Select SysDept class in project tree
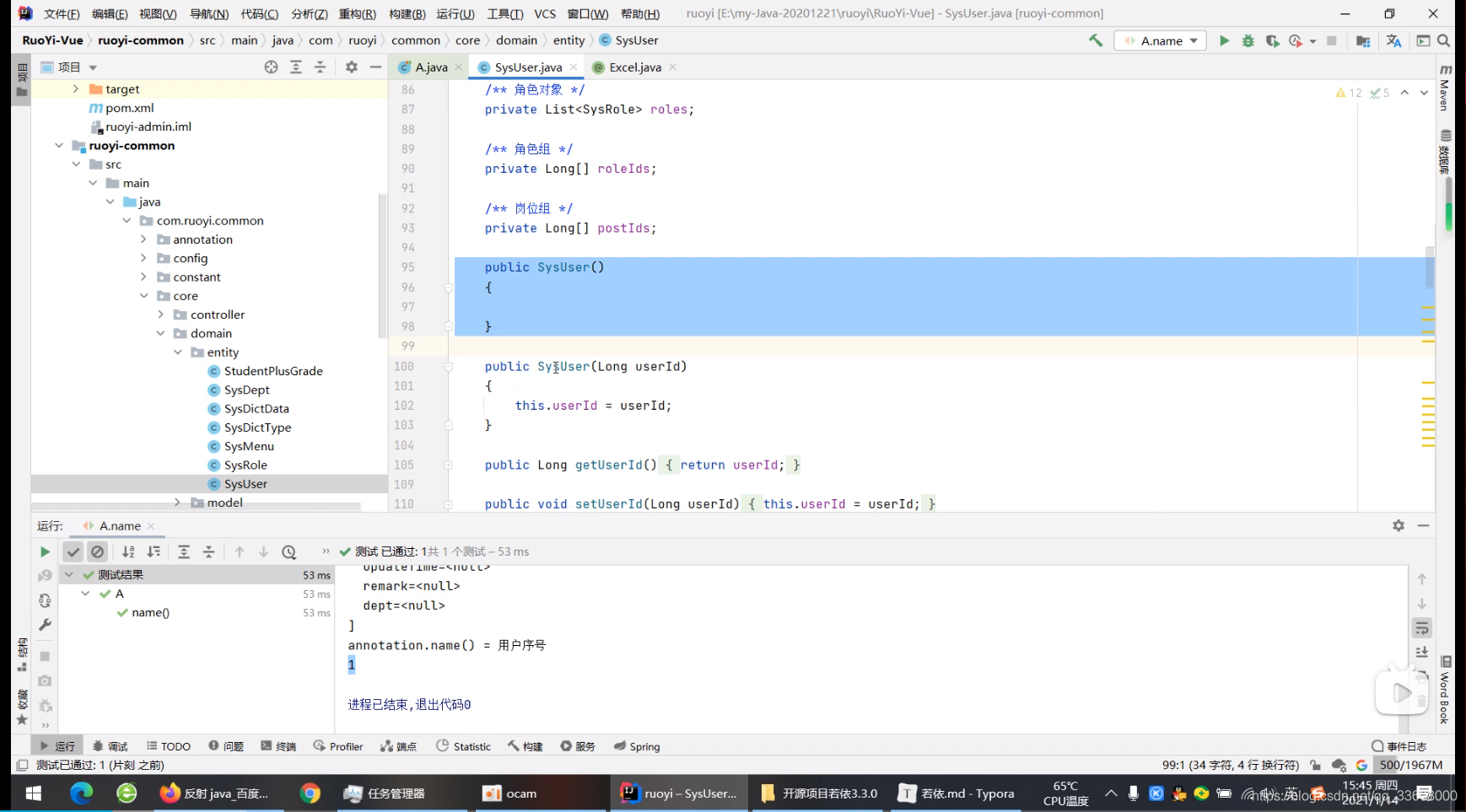The width and height of the screenshot is (1466, 812). tap(246, 390)
